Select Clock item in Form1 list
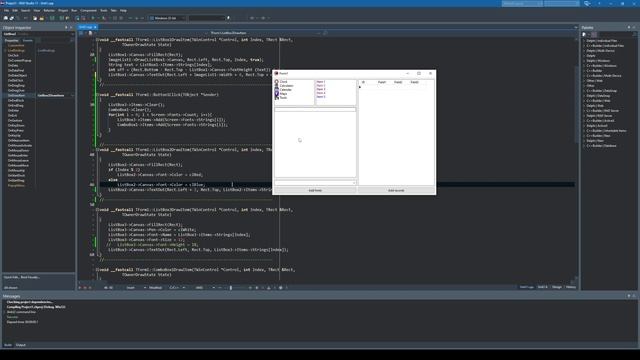 [x=284, y=82]
